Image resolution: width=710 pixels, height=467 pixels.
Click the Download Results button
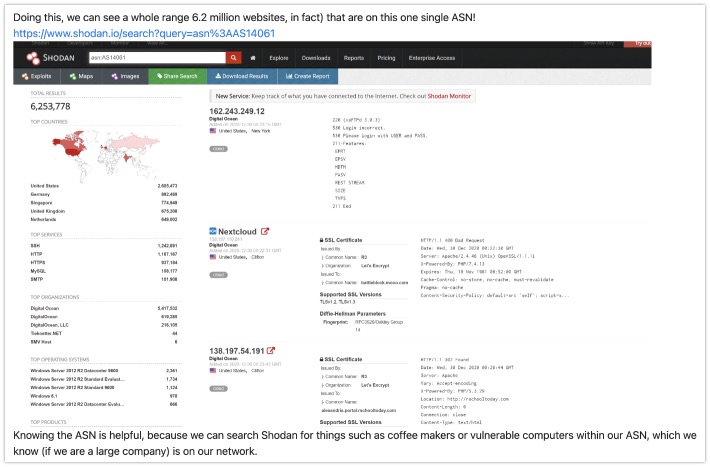point(242,76)
